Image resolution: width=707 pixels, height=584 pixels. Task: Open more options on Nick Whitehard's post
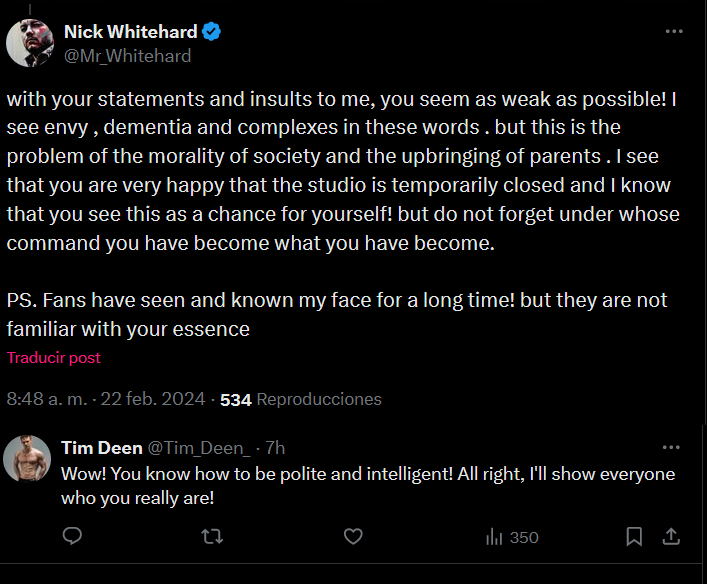click(674, 32)
